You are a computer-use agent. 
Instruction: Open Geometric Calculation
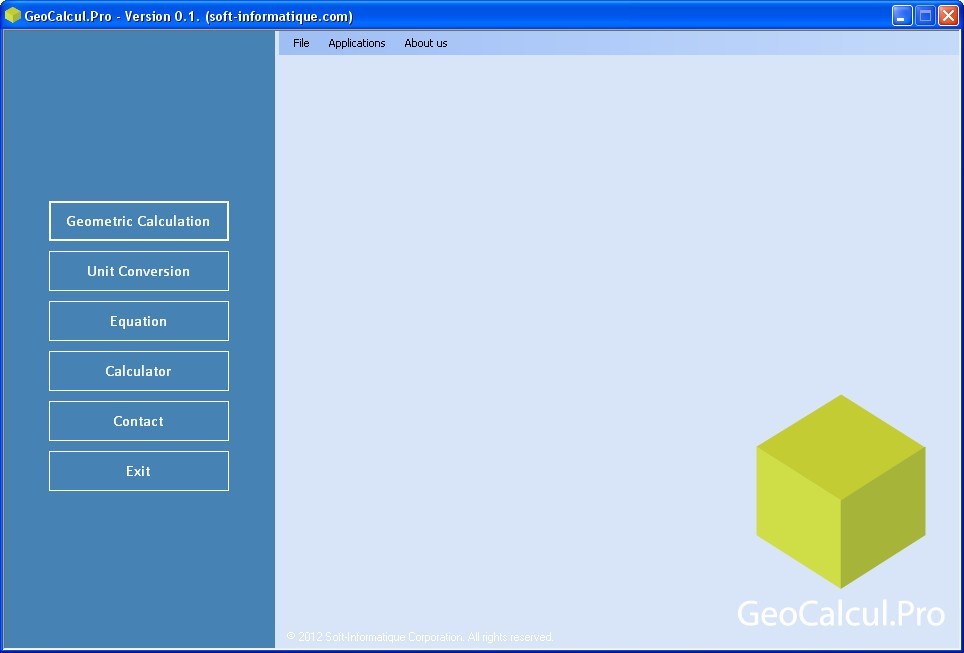138,221
